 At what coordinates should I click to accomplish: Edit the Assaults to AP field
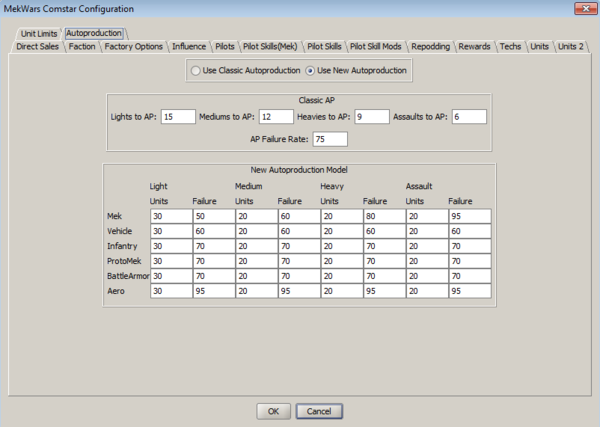468,117
